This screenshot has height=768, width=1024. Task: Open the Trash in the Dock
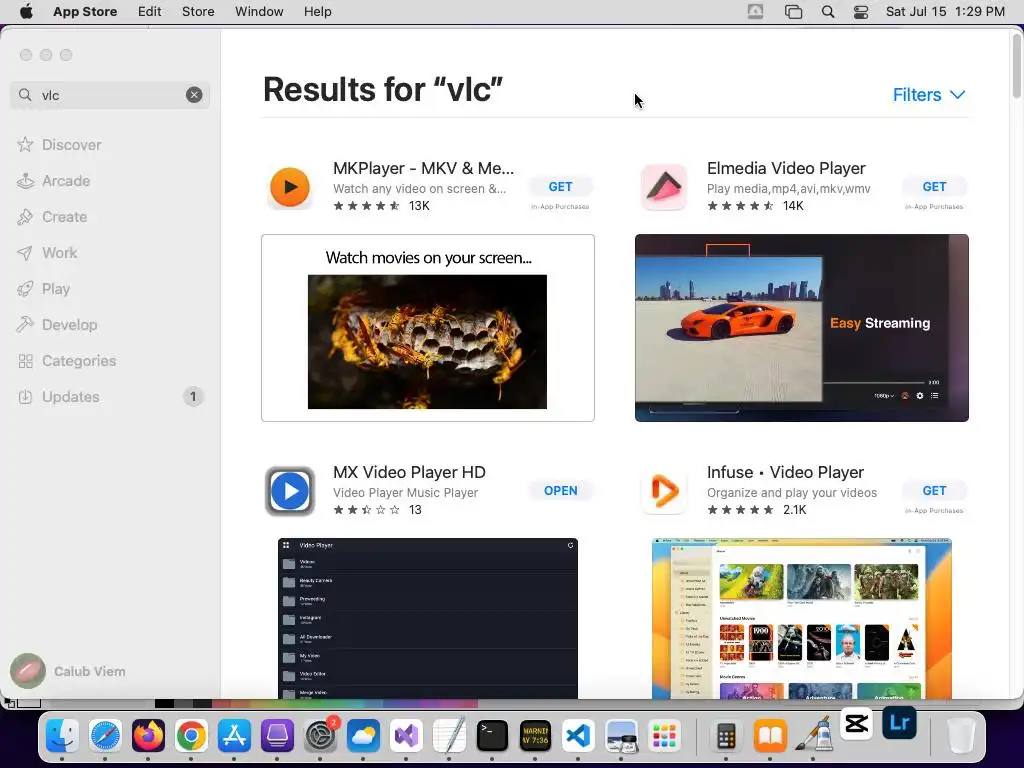click(x=960, y=737)
